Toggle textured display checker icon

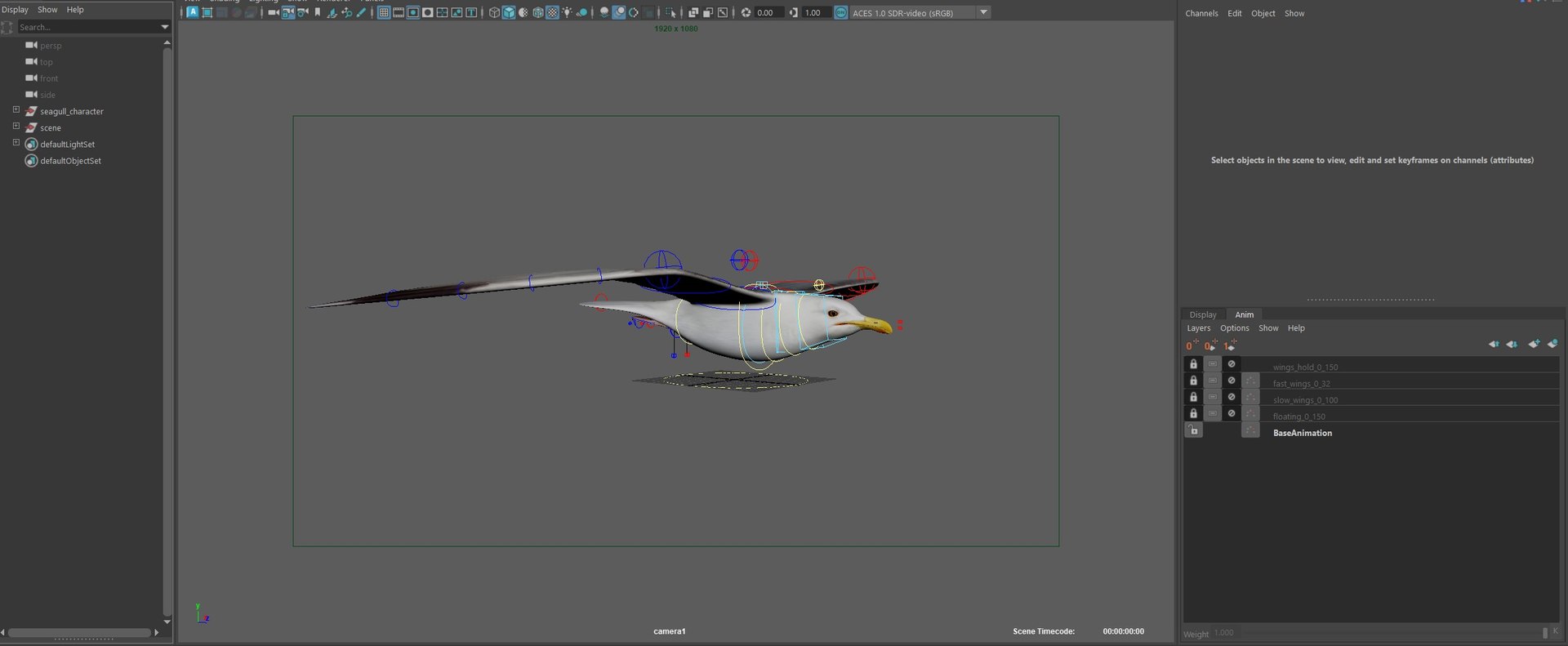(x=553, y=12)
